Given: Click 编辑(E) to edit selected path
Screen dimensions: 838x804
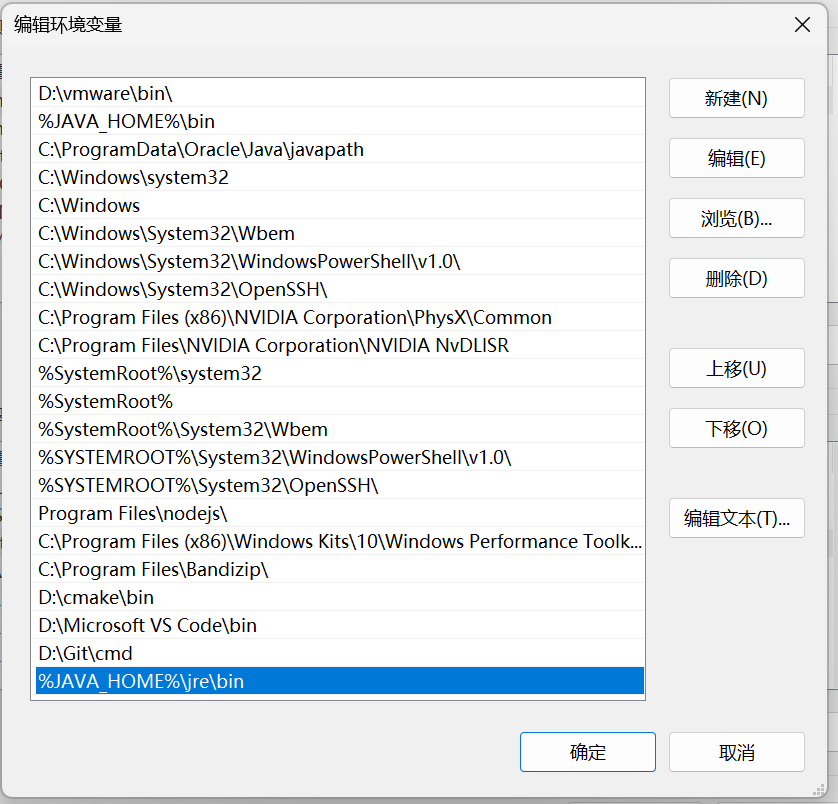Looking at the screenshot, I should [x=736, y=158].
